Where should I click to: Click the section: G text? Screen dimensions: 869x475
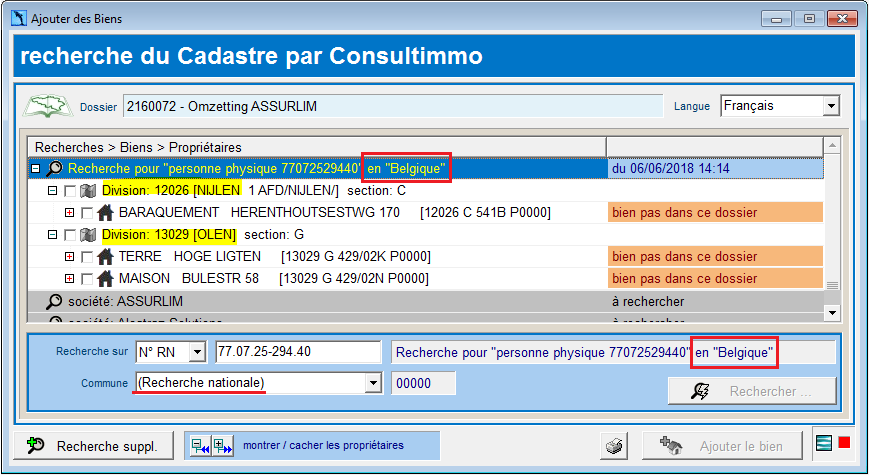pyautogui.click(x=274, y=234)
